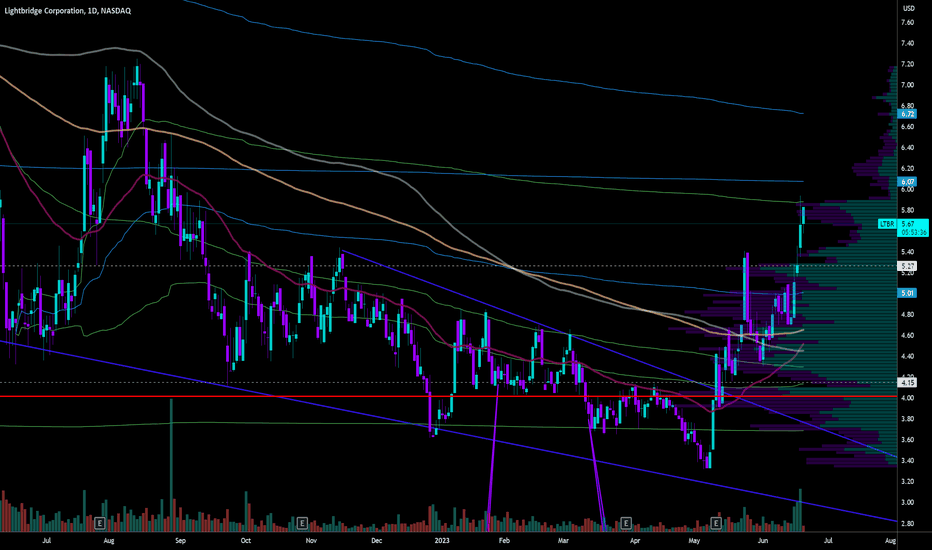Click the 6.40 price axis value

coord(908,147)
